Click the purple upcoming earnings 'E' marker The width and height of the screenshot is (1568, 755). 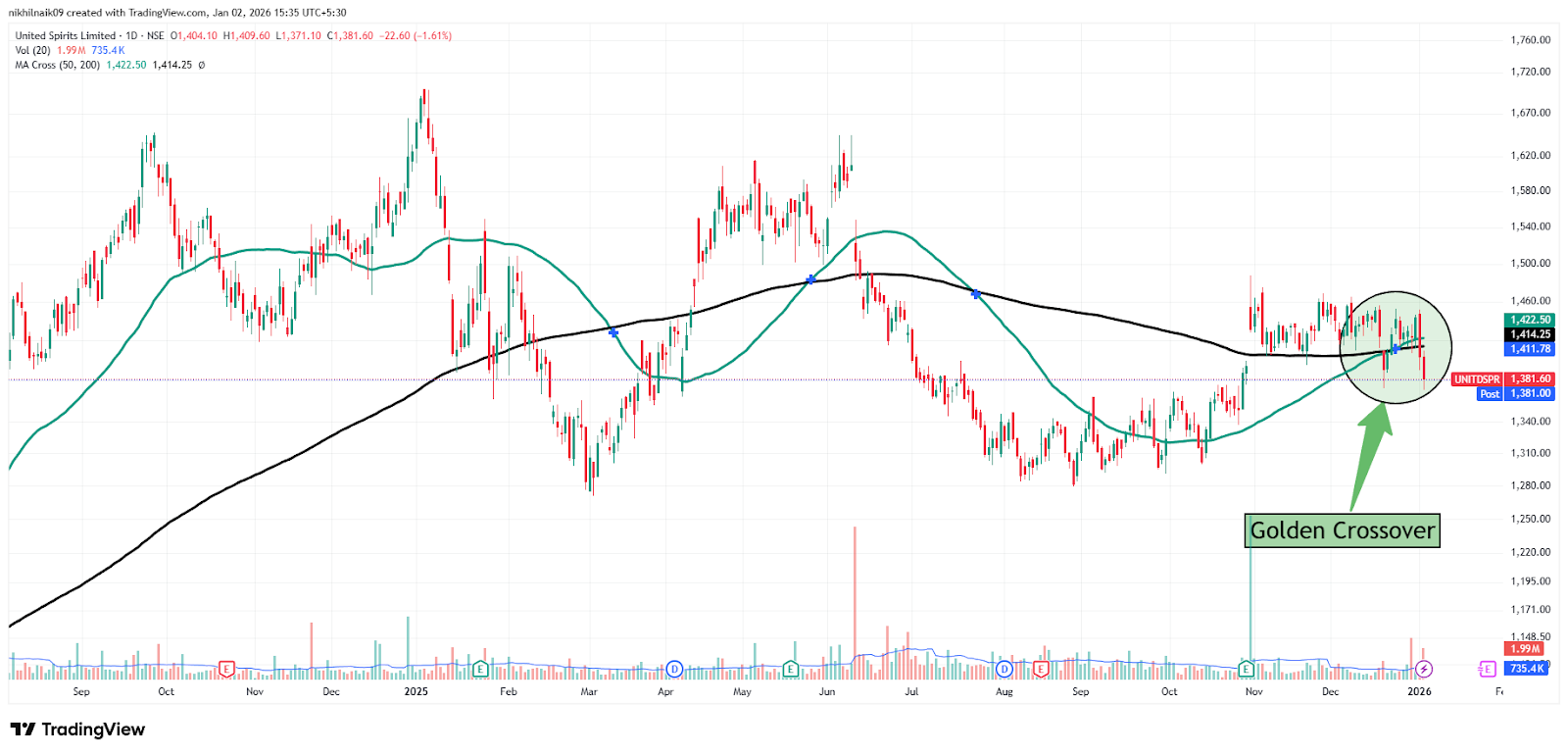pyautogui.click(x=1487, y=669)
